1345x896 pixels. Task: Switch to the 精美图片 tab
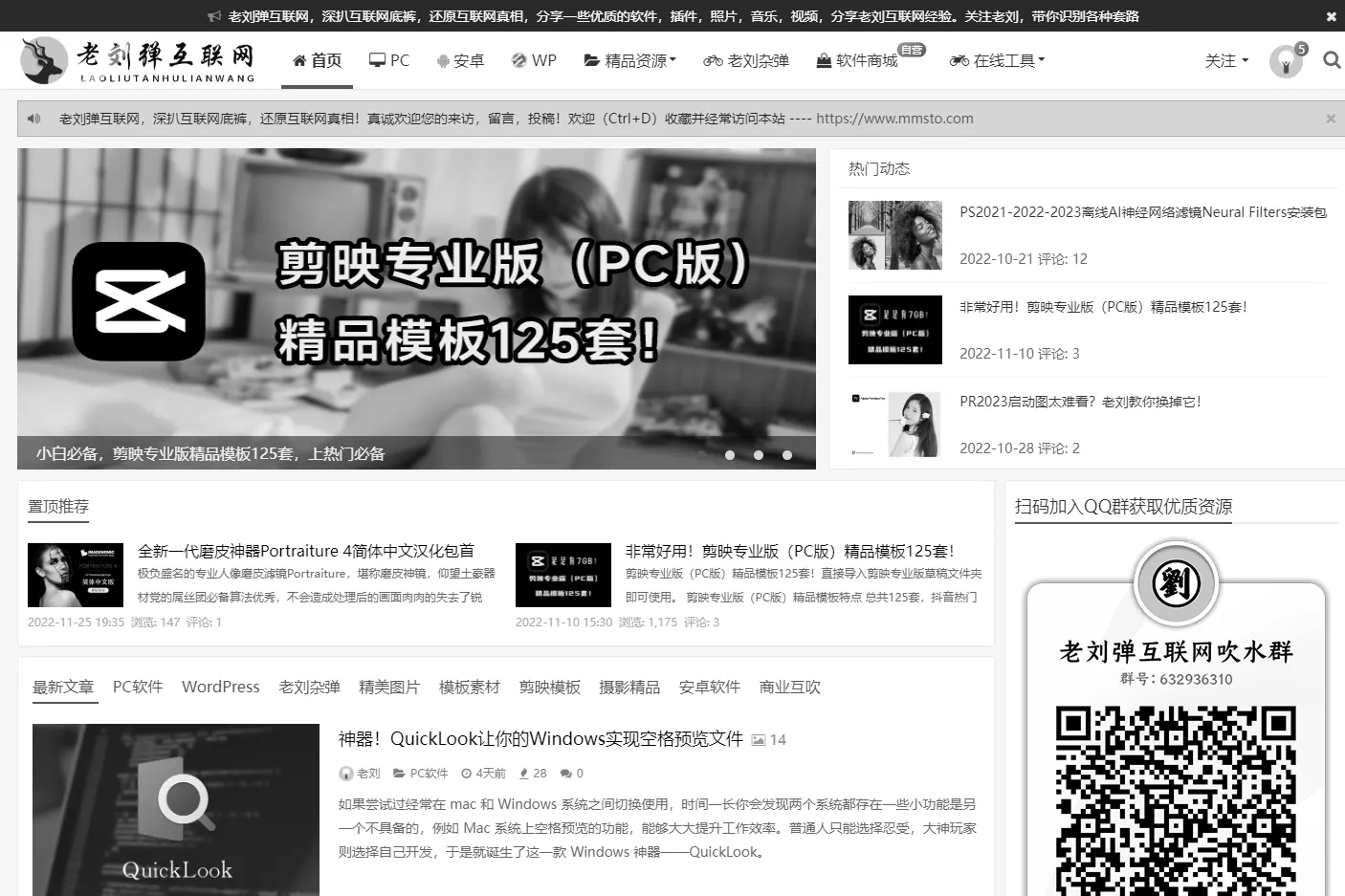click(389, 687)
